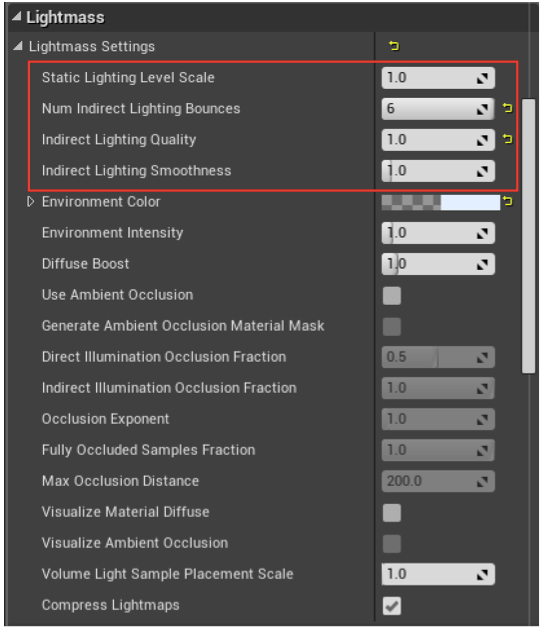543x631 pixels.
Task: Select the Indirect Lighting Quality value field
Action: 438,140
